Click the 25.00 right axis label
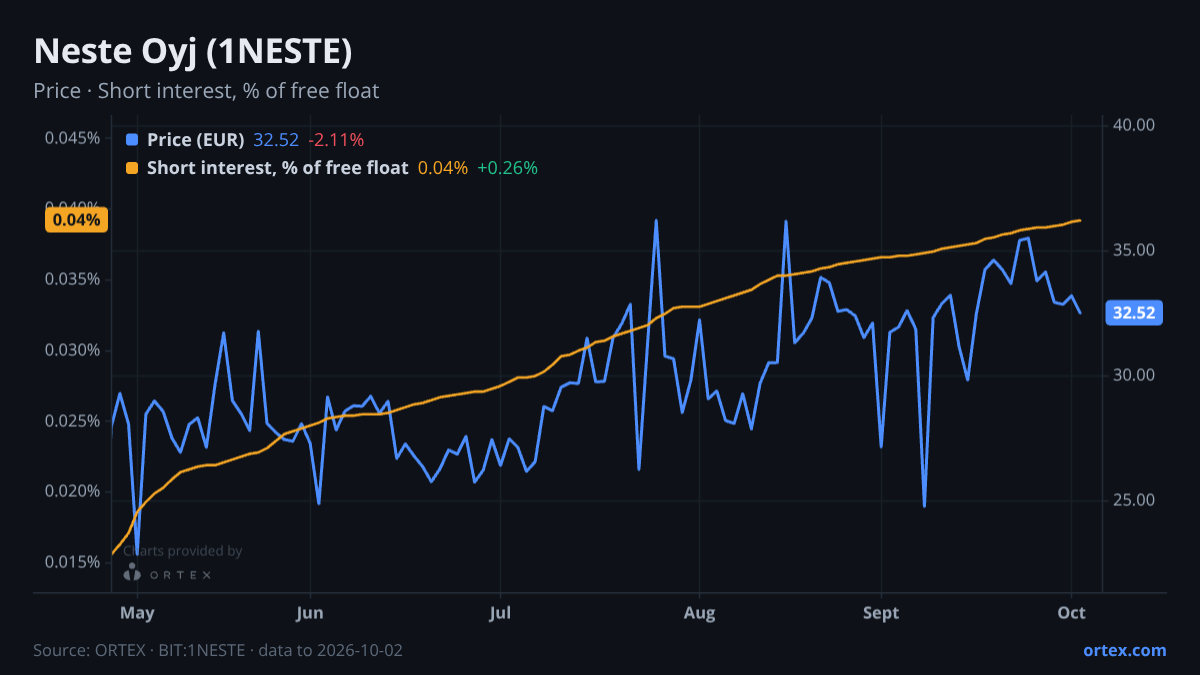Viewport: 1200px width, 675px height. click(x=1134, y=500)
